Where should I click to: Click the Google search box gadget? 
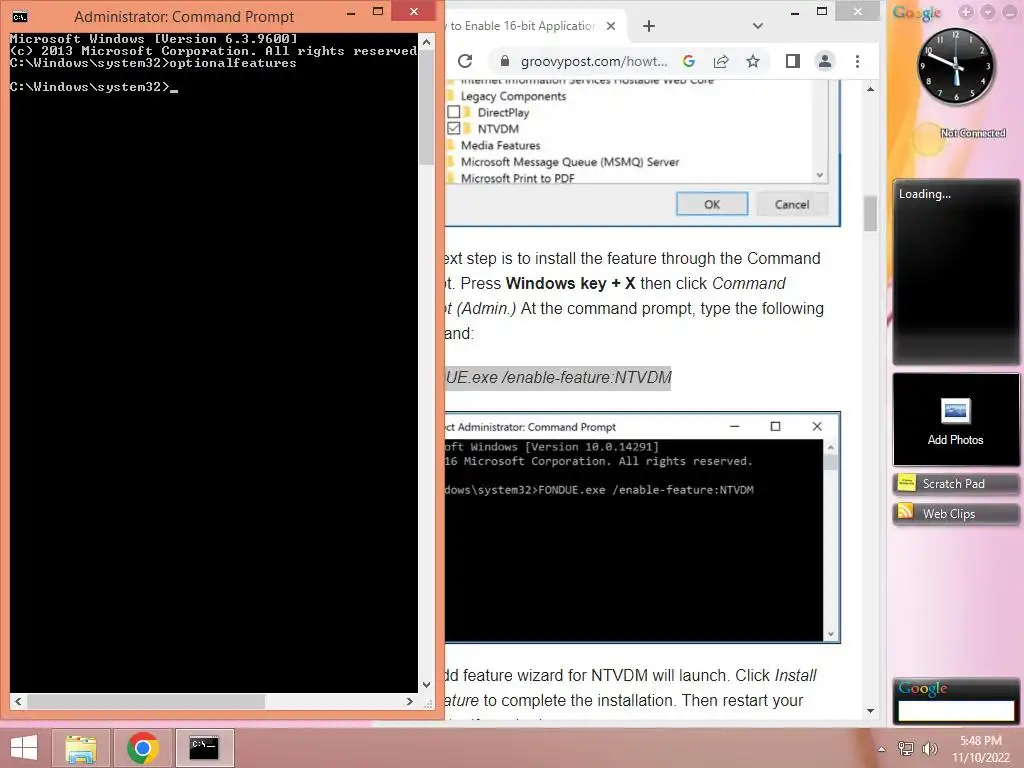point(955,711)
